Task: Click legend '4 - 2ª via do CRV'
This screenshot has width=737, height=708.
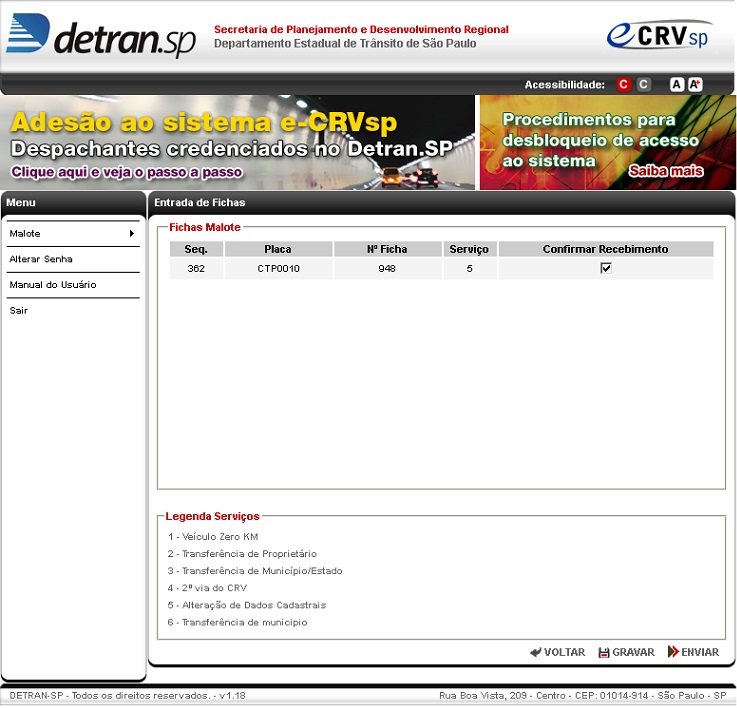Action: point(207,588)
